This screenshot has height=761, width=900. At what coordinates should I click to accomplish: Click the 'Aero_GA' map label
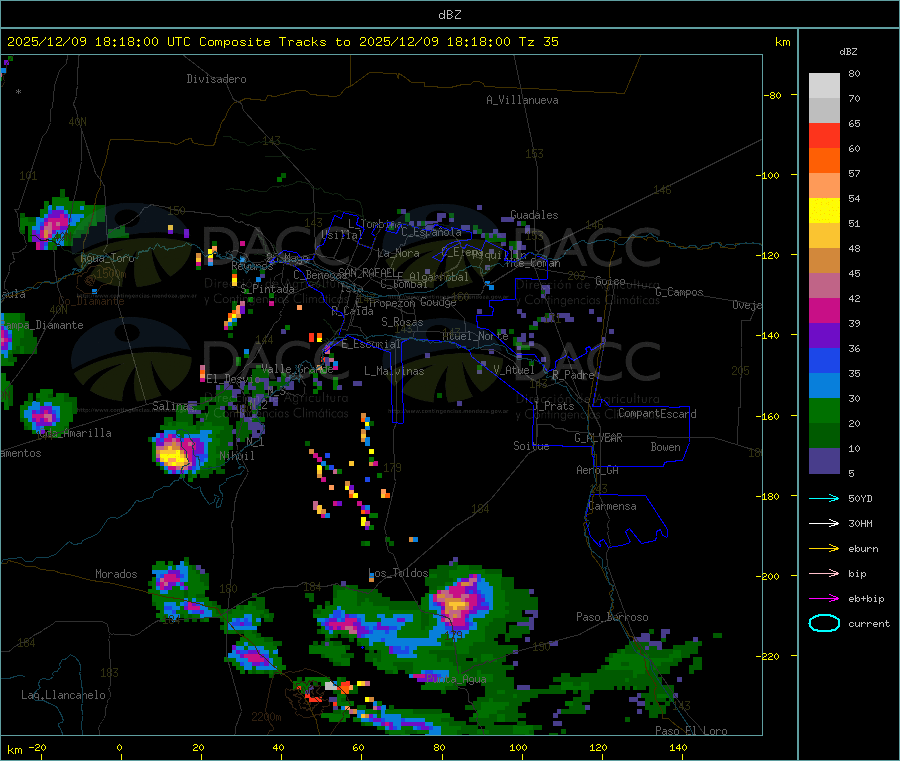(x=598, y=470)
